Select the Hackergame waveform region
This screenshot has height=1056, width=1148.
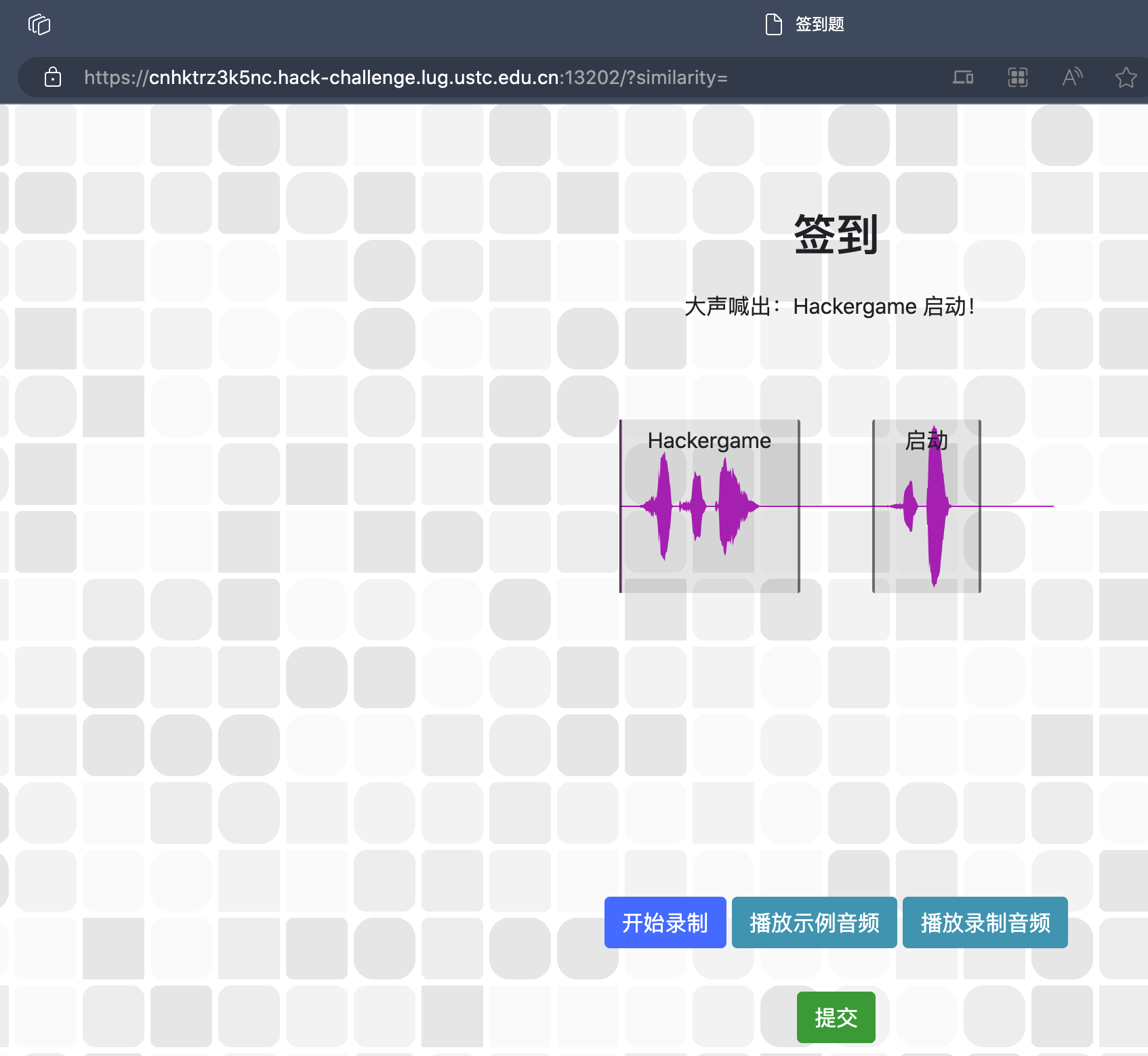click(x=710, y=506)
